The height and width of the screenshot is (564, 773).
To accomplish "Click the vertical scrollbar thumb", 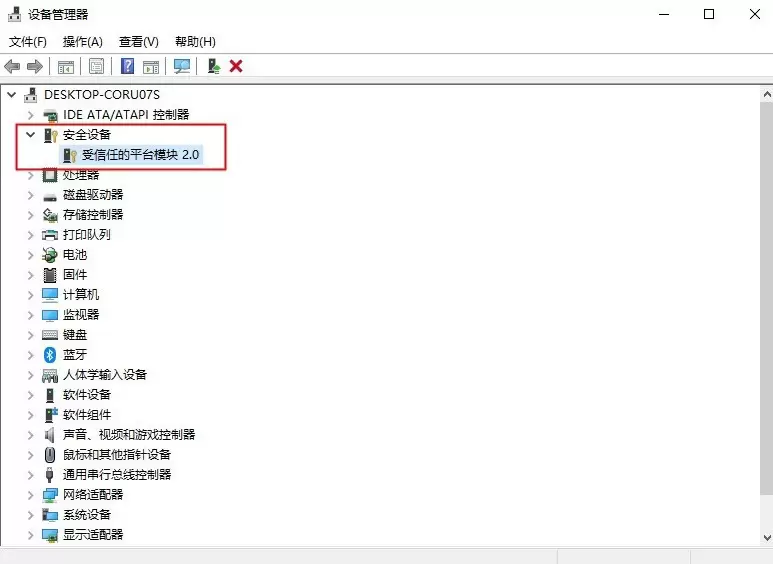I will click(x=767, y=298).
